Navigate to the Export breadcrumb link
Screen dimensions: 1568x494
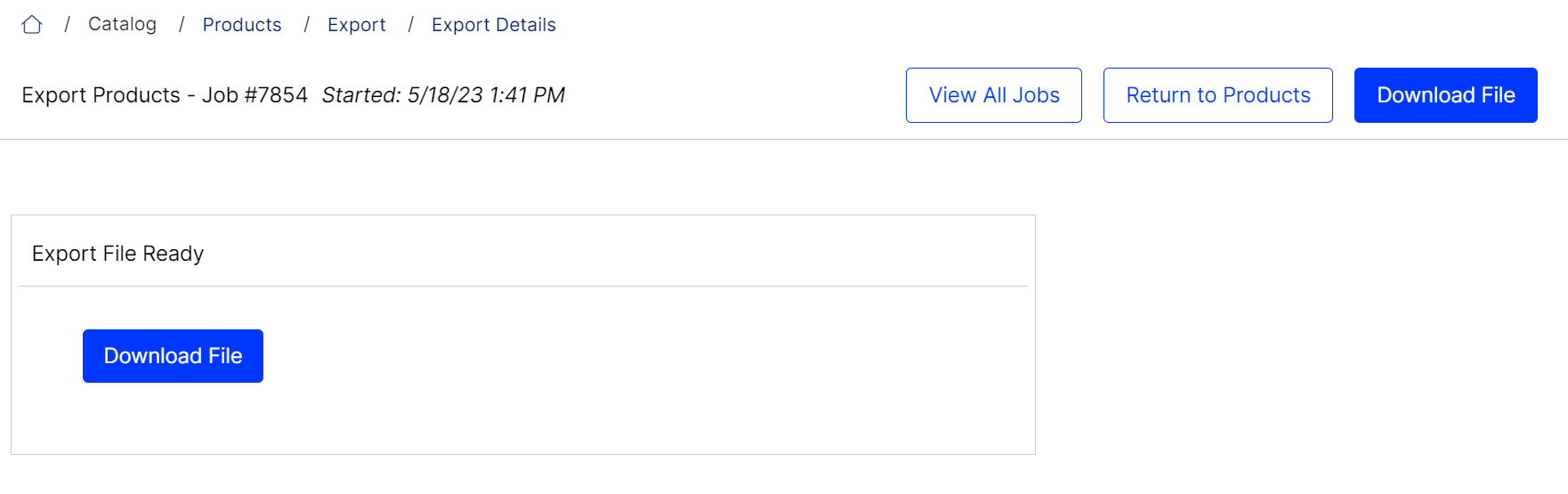[357, 25]
